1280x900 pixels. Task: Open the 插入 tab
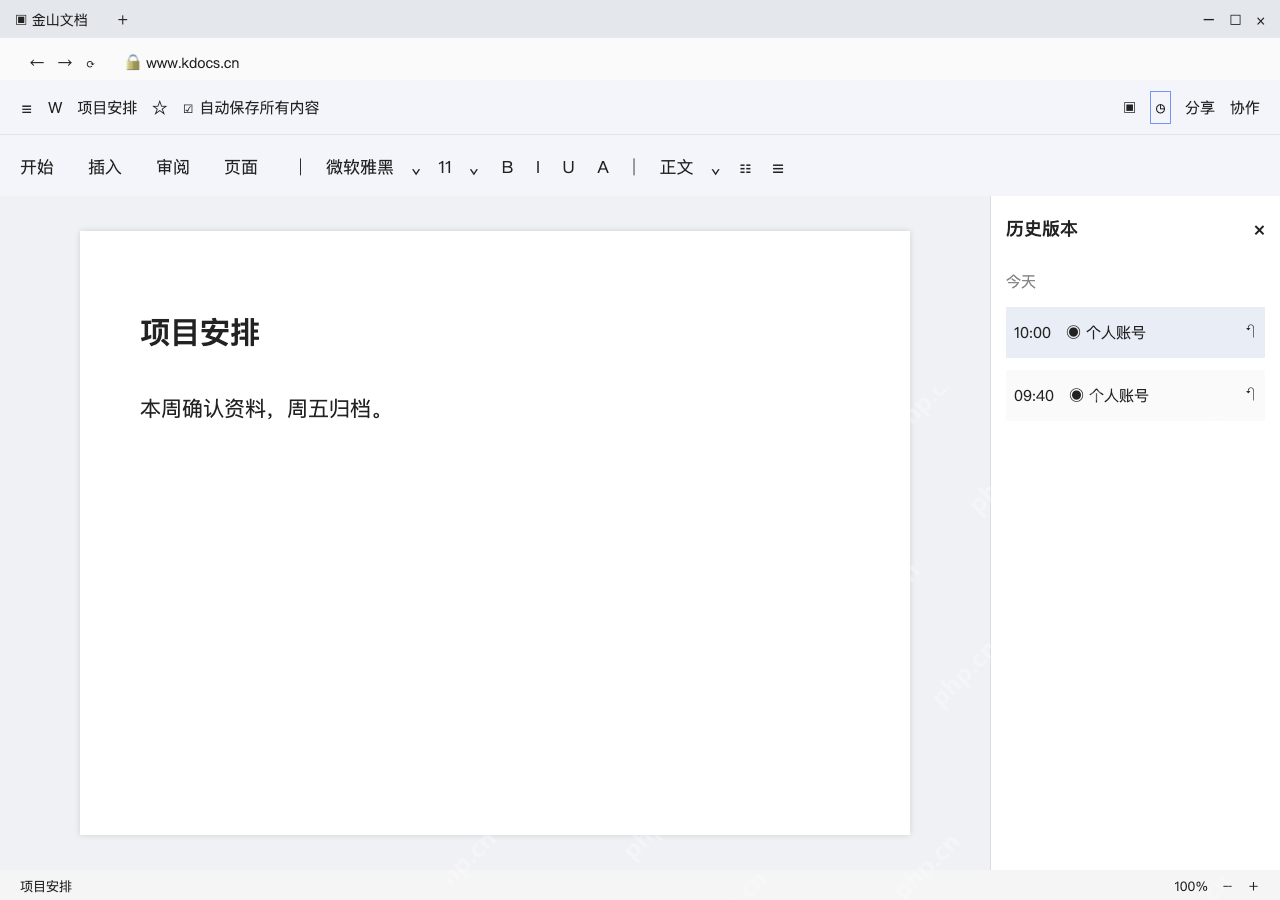point(105,167)
